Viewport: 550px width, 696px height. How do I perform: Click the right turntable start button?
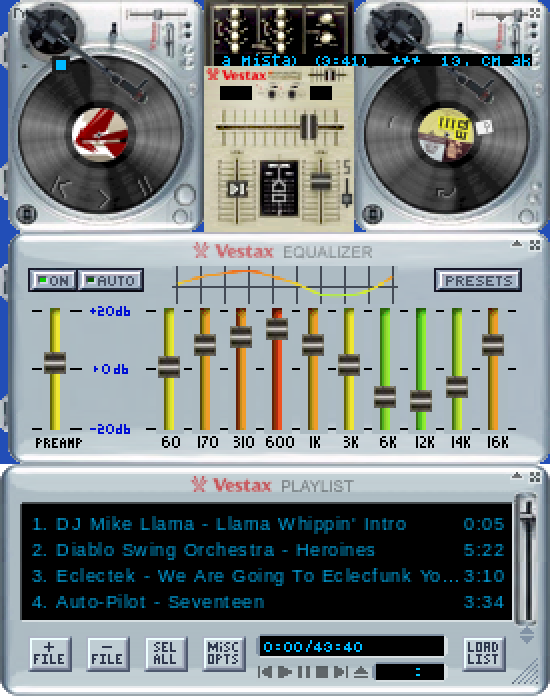coord(372,214)
